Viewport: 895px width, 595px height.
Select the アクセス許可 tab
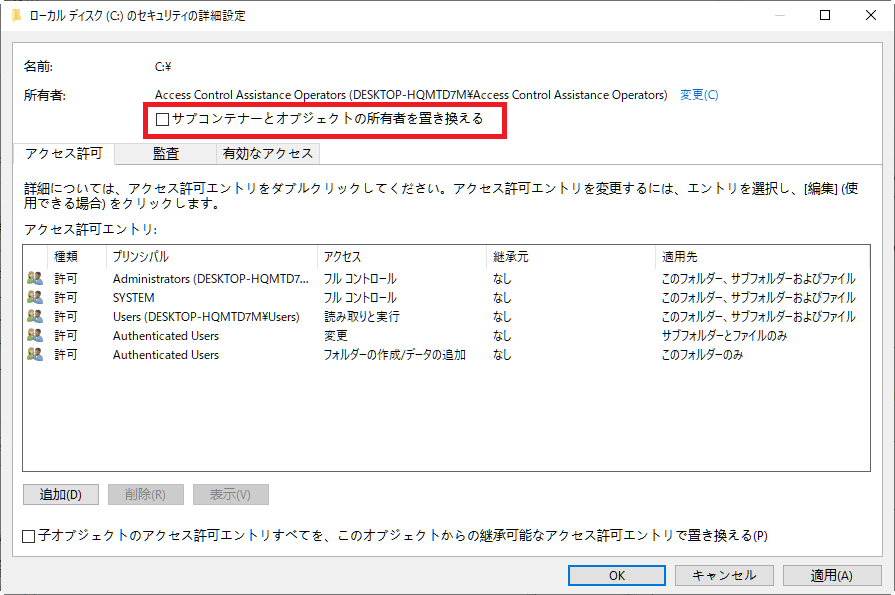click(x=63, y=154)
